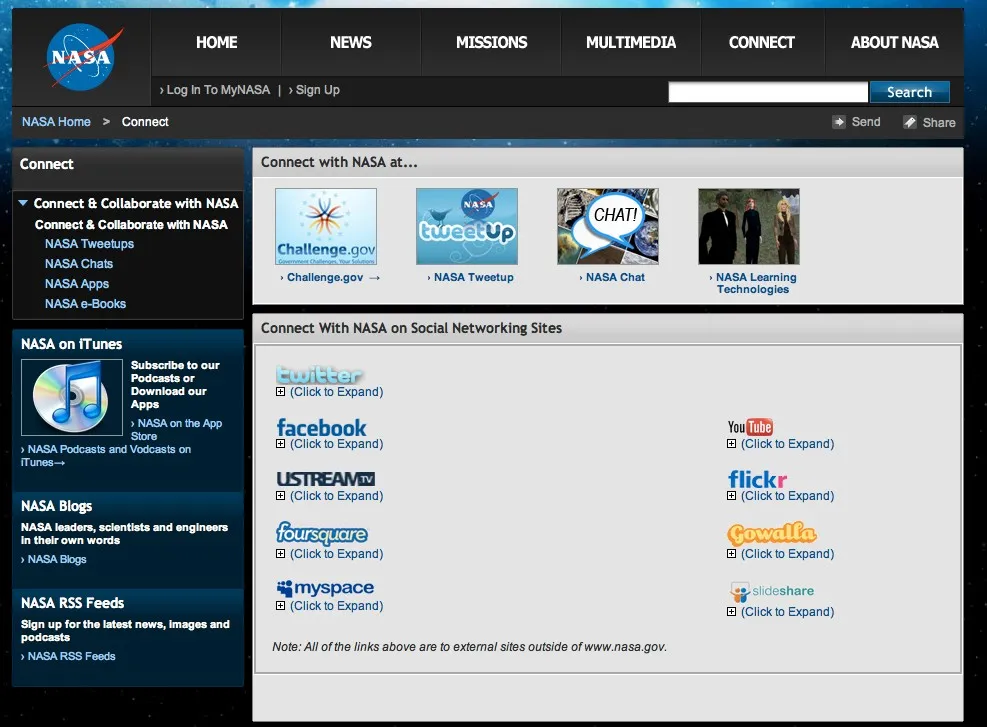Image resolution: width=987 pixels, height=727 pixels.
Task: Expand the Flickr section plus box
Action: coord(731,495)
